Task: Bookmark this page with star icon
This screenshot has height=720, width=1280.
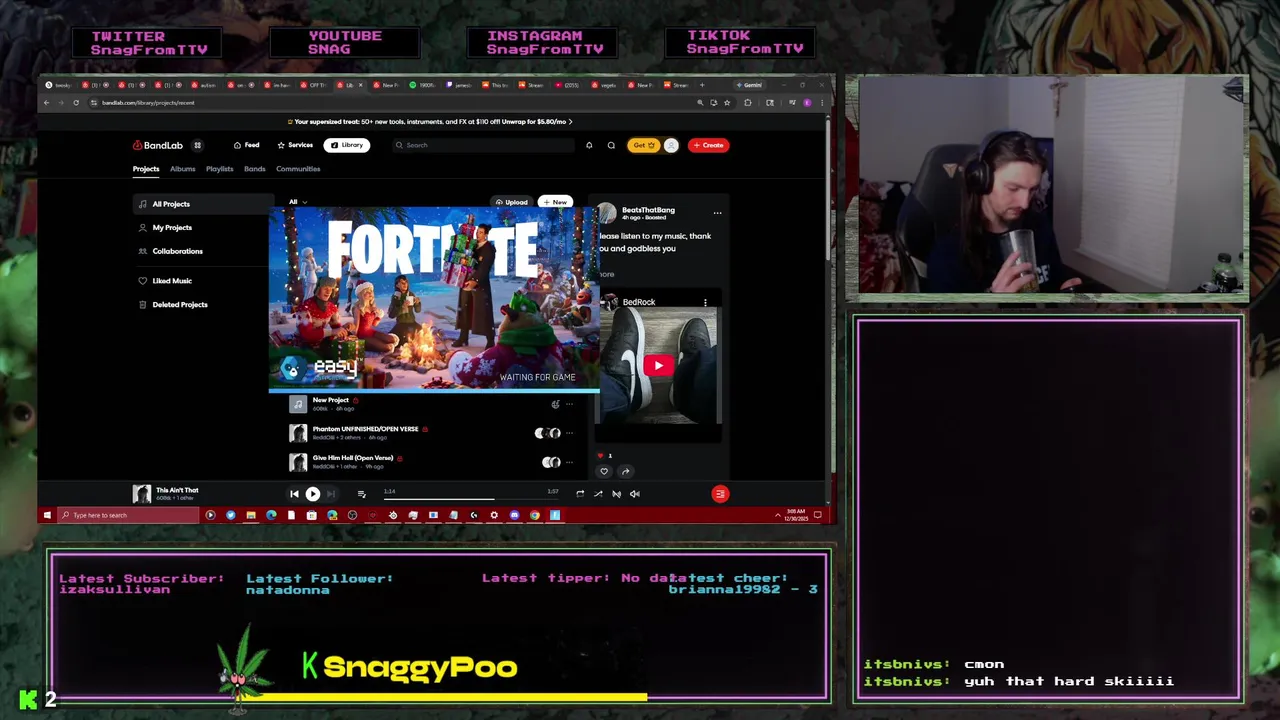Action: tap(729, 102)
